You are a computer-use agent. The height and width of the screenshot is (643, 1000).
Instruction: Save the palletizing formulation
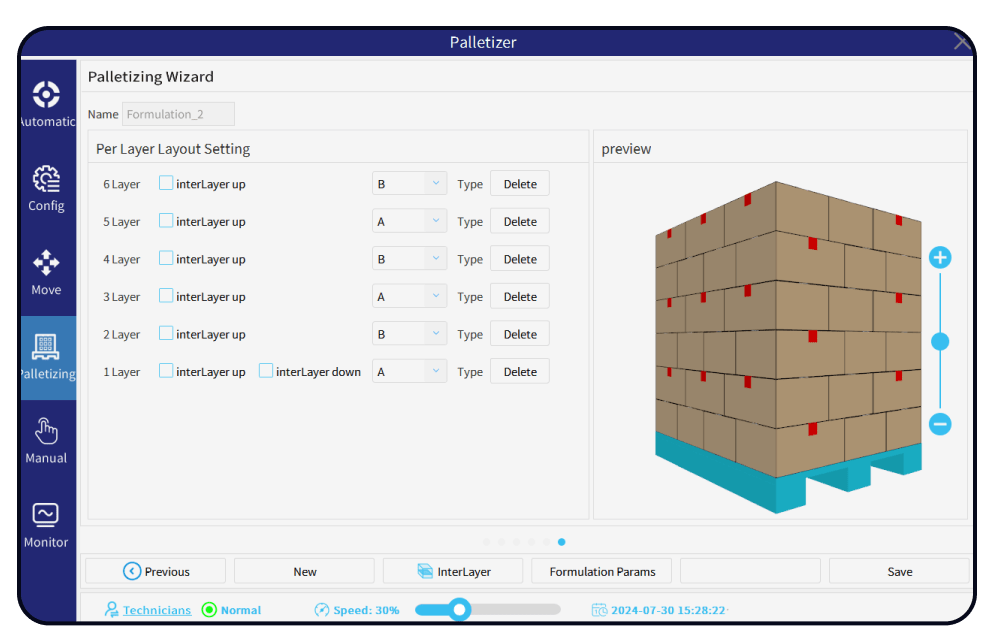click(x=899, y=572)
